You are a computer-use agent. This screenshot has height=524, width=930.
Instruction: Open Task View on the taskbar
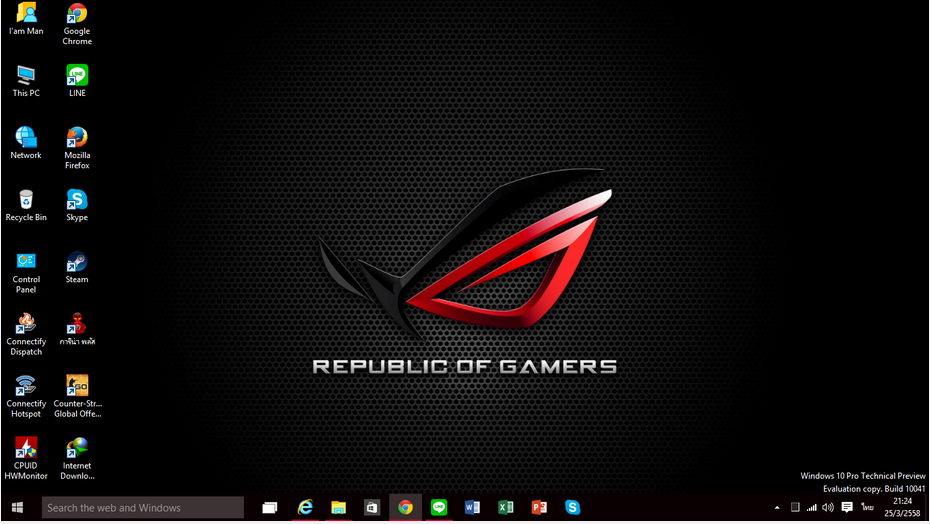270,507
